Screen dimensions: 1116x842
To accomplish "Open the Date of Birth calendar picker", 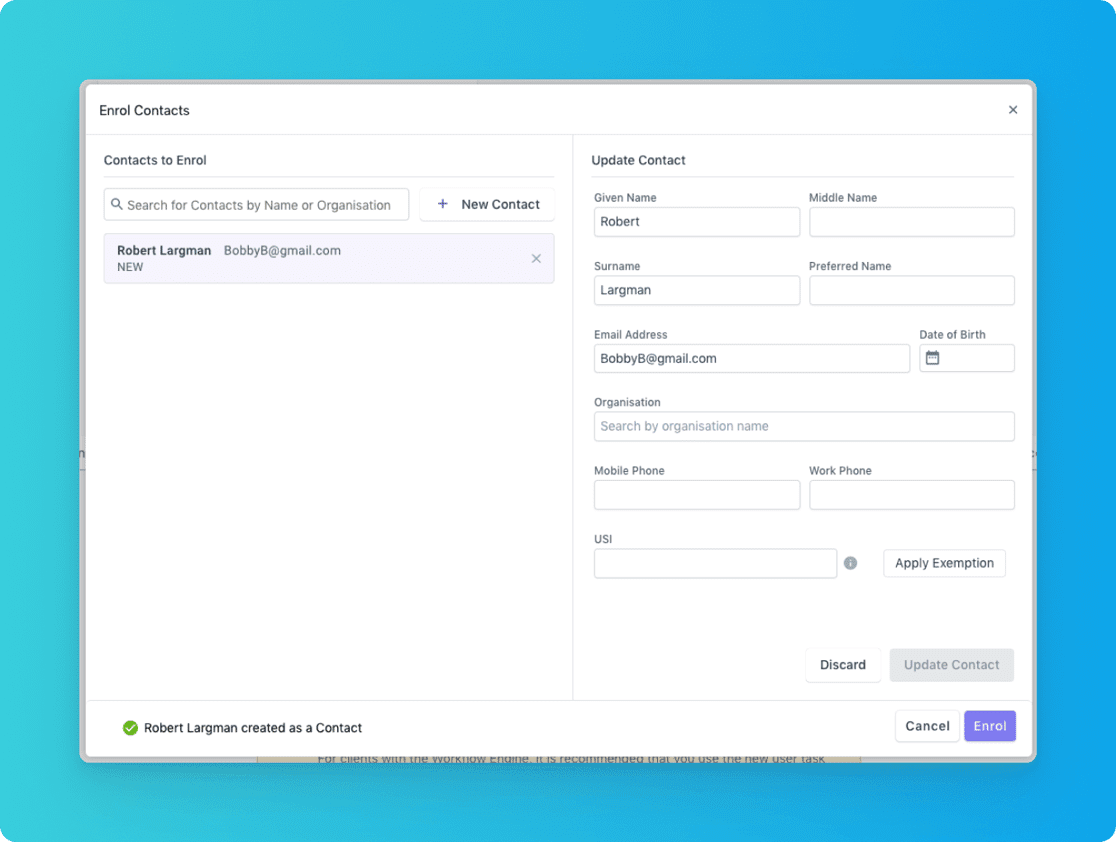I will pos(933,358).
